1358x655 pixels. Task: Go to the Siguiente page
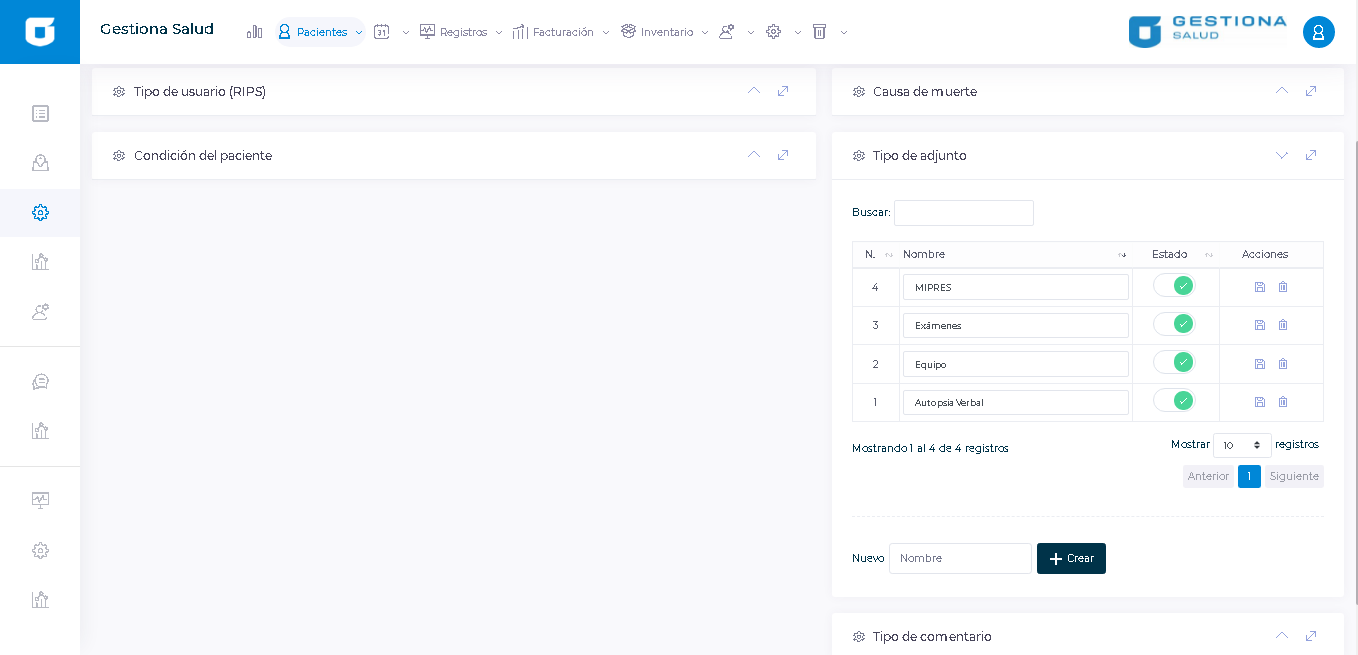point(1293,476)
